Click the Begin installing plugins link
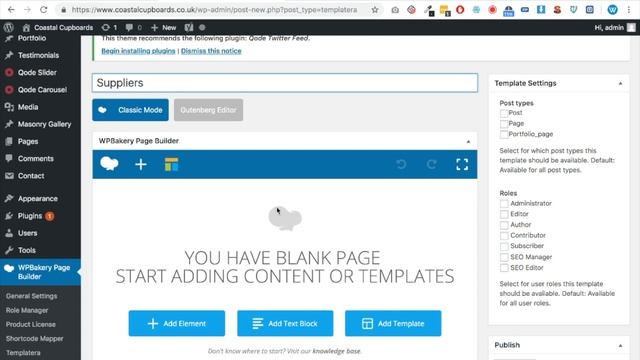 click(x=138, y=51)
